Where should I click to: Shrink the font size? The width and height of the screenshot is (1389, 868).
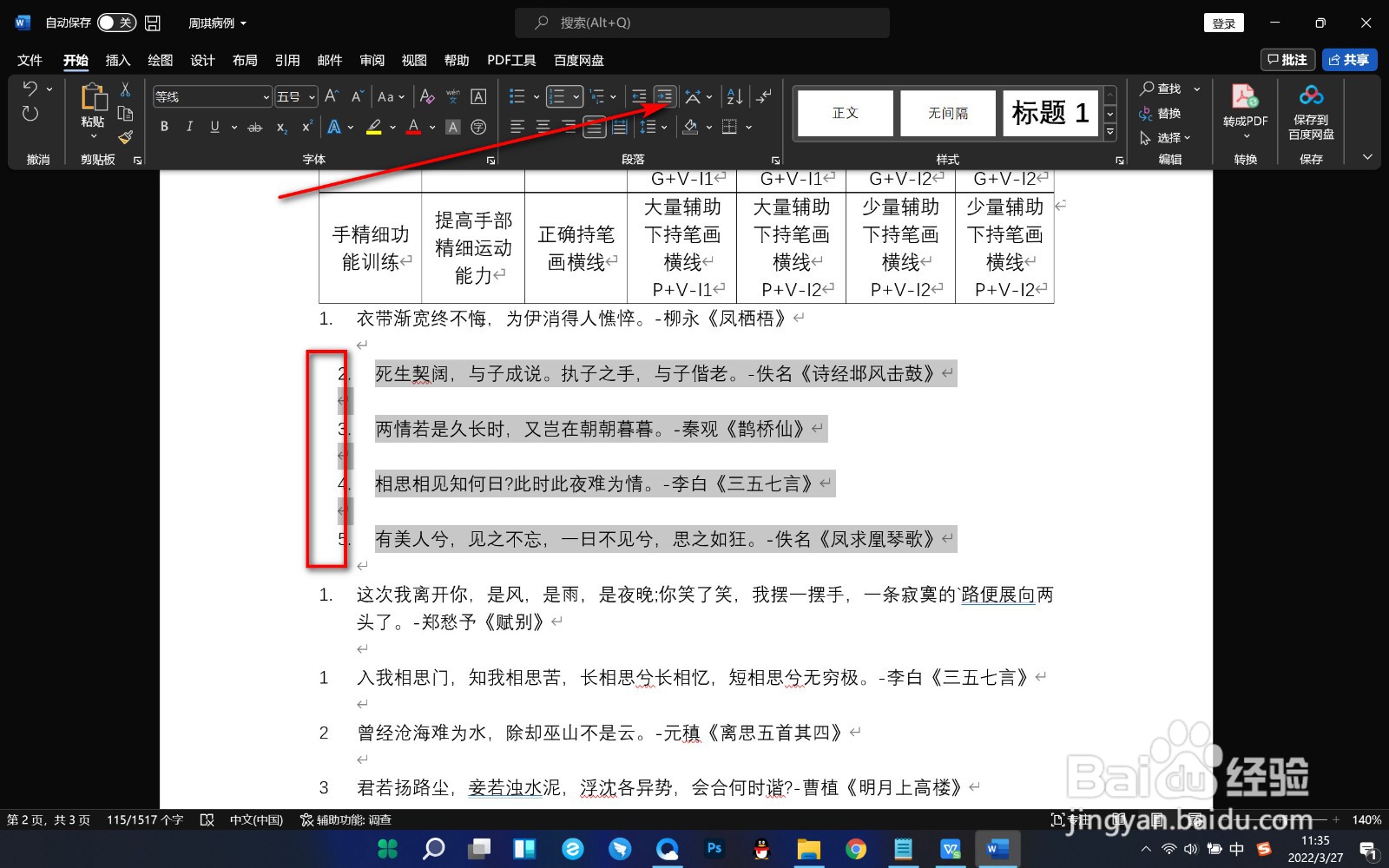pyautogui.click(x=357, y=96)
